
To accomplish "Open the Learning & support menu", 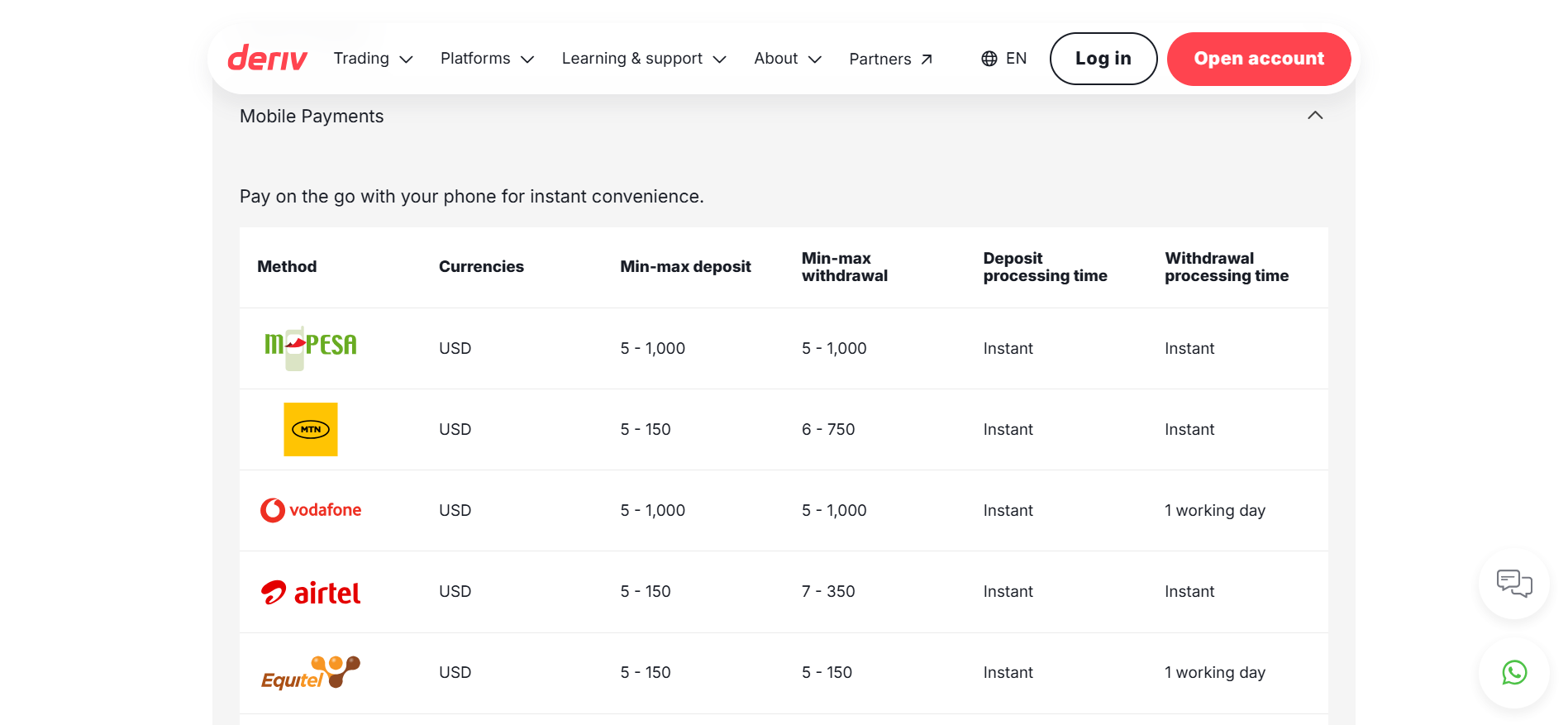I will 643,59.
